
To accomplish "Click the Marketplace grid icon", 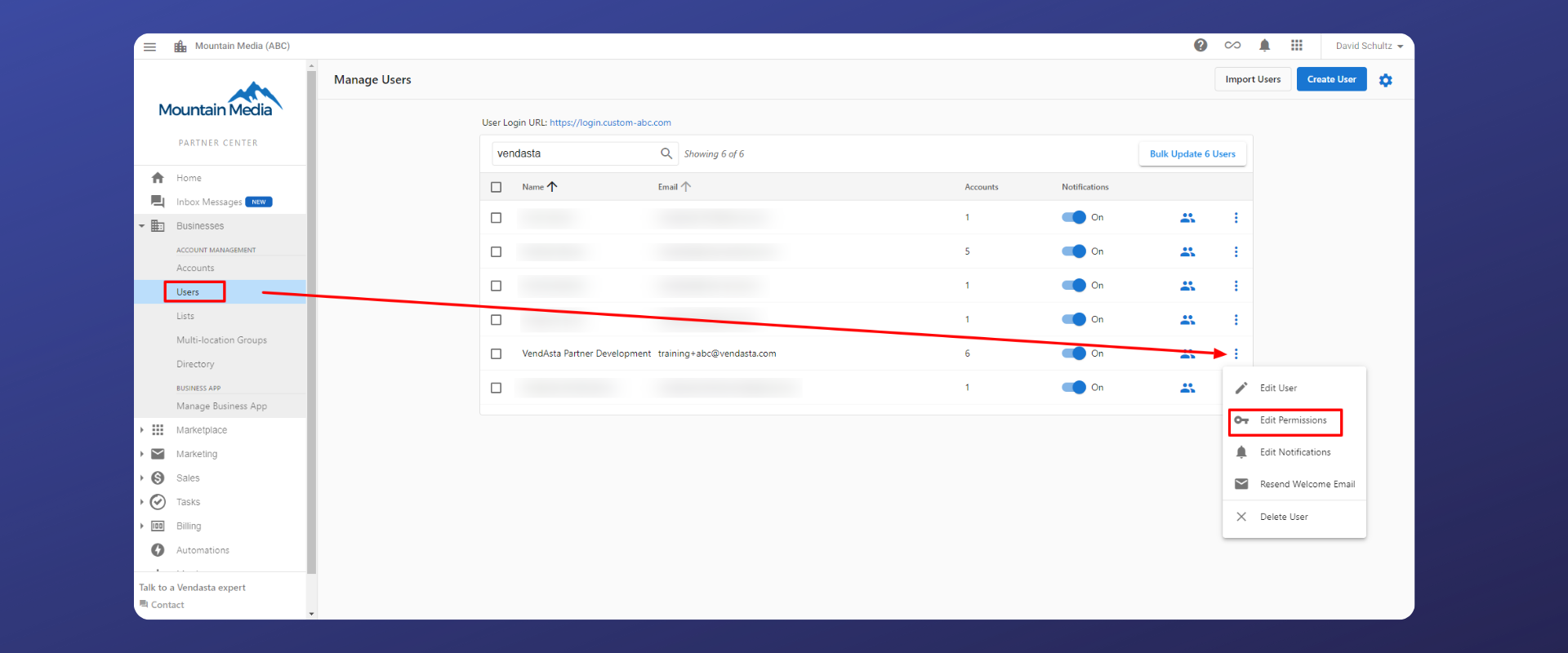I will tap(158, 430).
